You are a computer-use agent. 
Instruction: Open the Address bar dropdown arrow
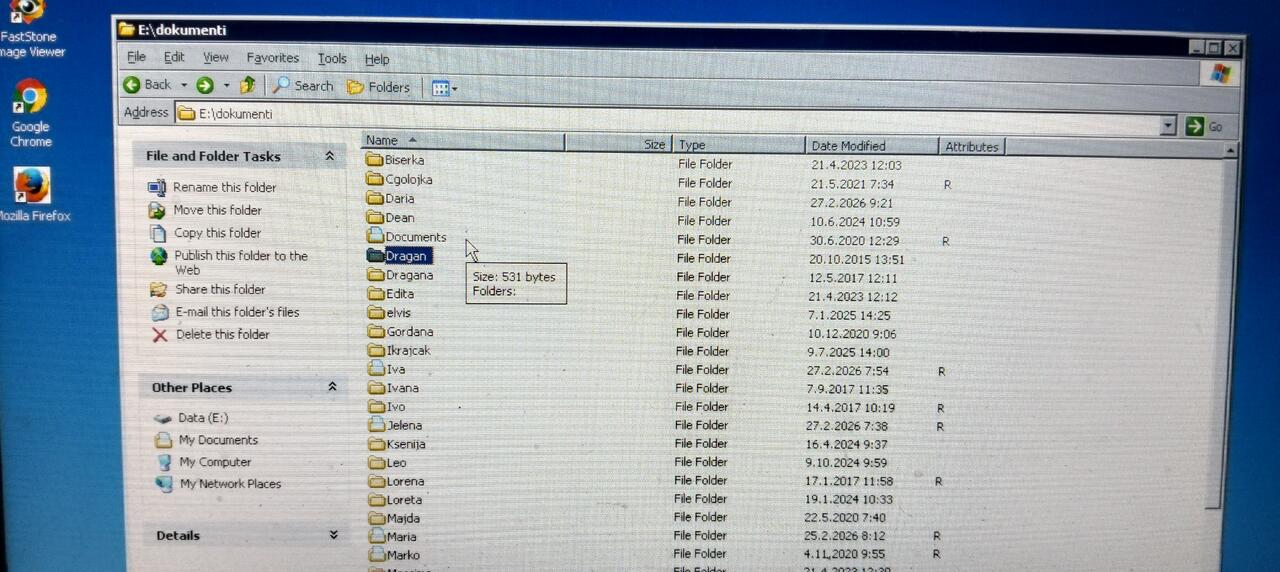(1168, 126)
